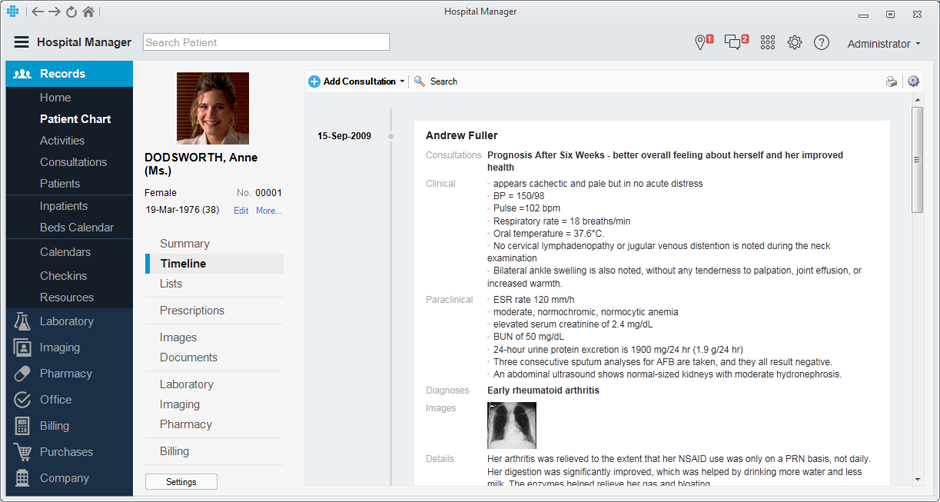Click the Settings button under patient tabs
The width and height of the screenshot is (940, 502).
pyautogui.click(x=181, y=482)
